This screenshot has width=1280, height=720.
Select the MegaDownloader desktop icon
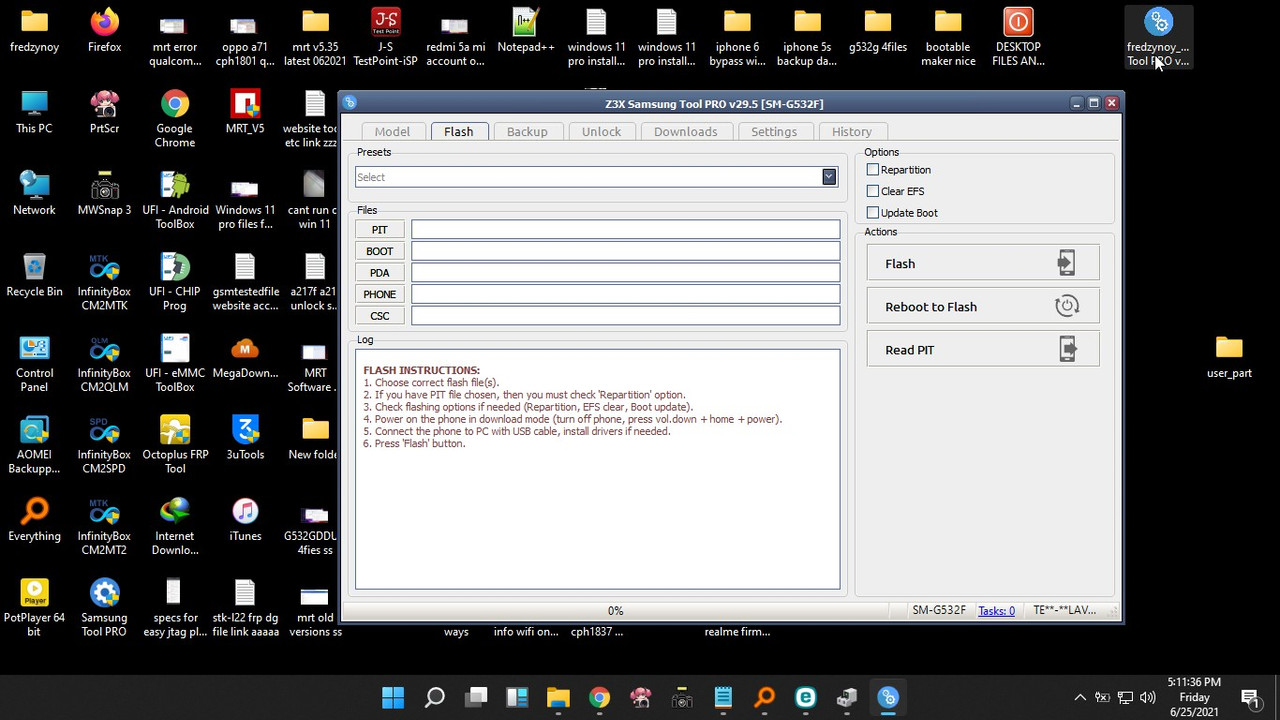click(245, 357)
